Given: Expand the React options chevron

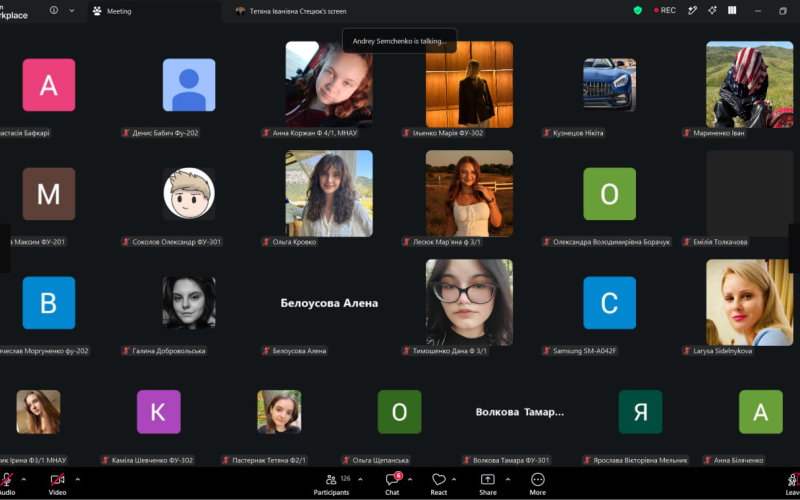Looking at the screenshot, I should coord(454,480).
